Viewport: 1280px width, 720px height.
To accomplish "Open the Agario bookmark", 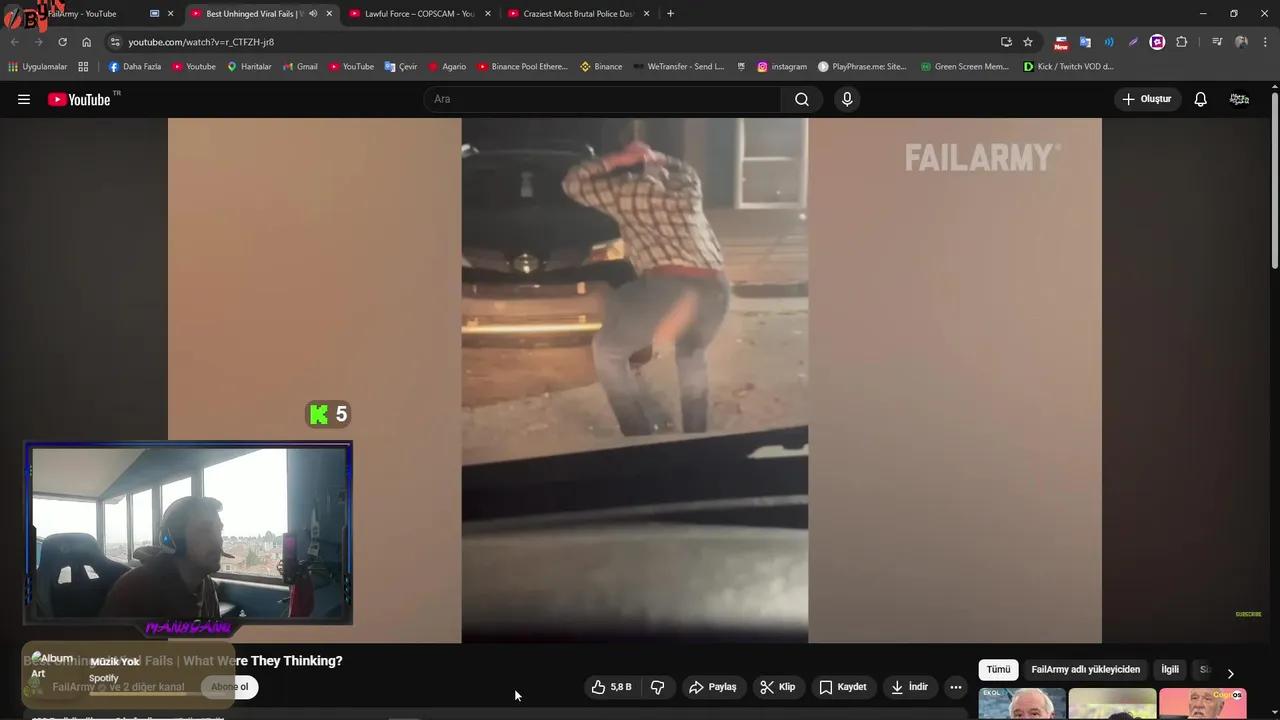I will pos(447,67).
